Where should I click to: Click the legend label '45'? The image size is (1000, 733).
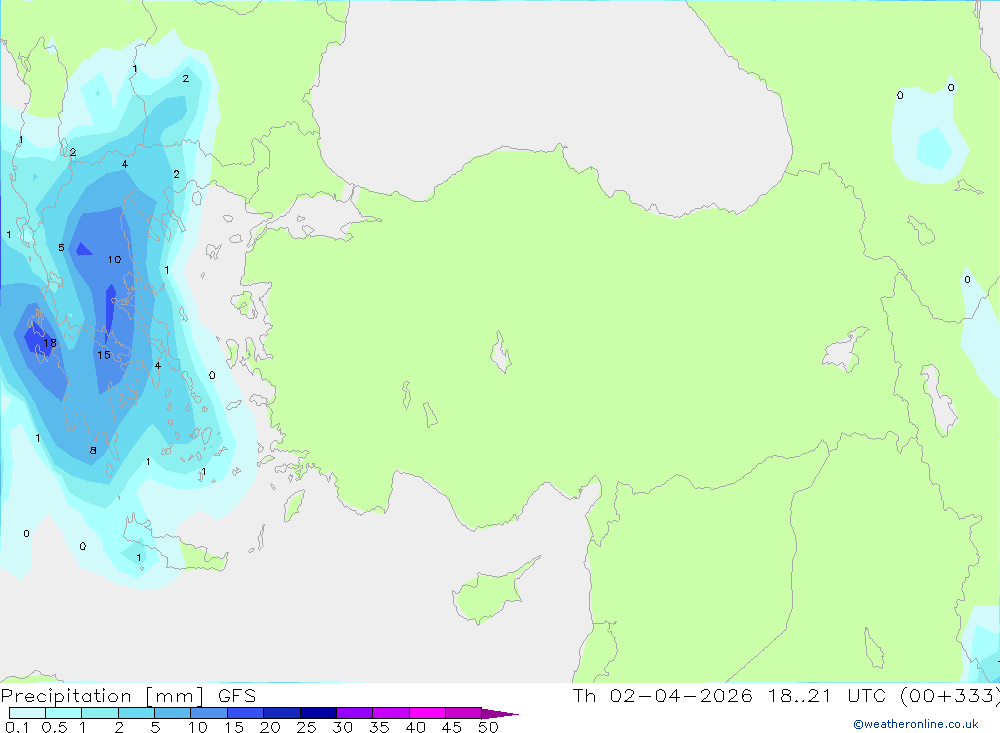pos(452,727)
